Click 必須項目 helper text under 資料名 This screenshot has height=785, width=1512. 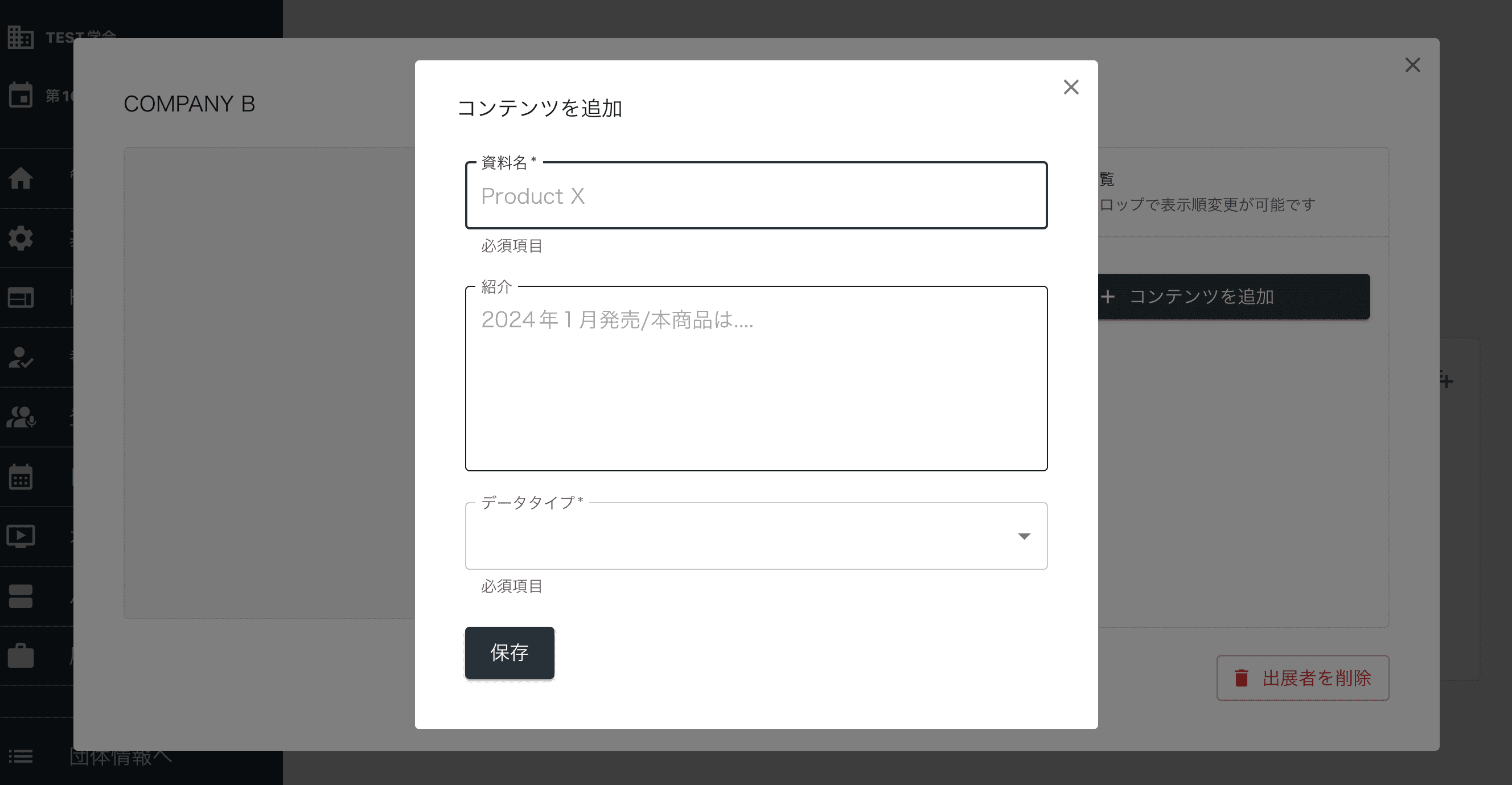[511, 245]
